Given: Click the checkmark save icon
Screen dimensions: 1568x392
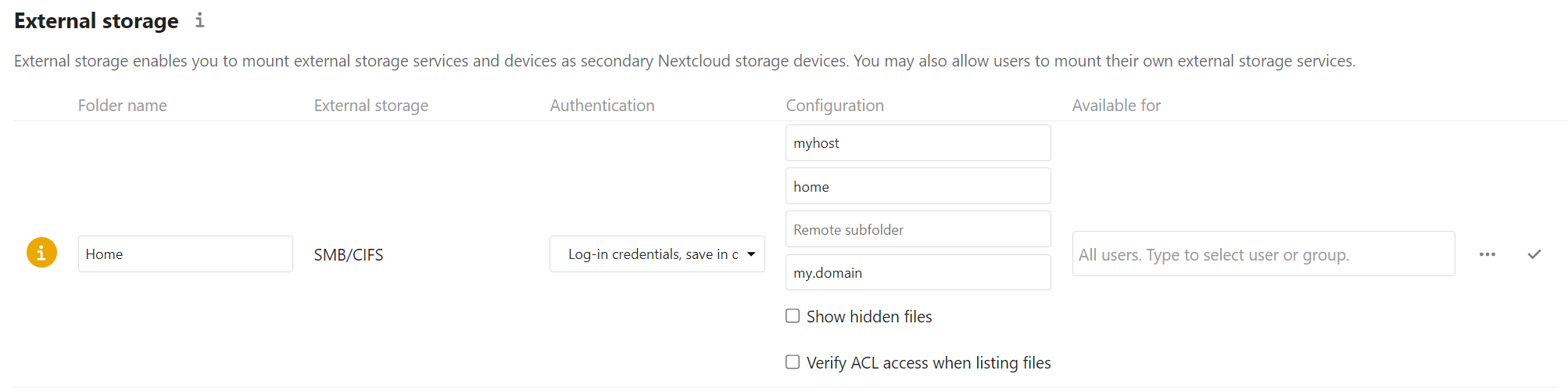Looking at the screenshot, I should point(1534,254).
